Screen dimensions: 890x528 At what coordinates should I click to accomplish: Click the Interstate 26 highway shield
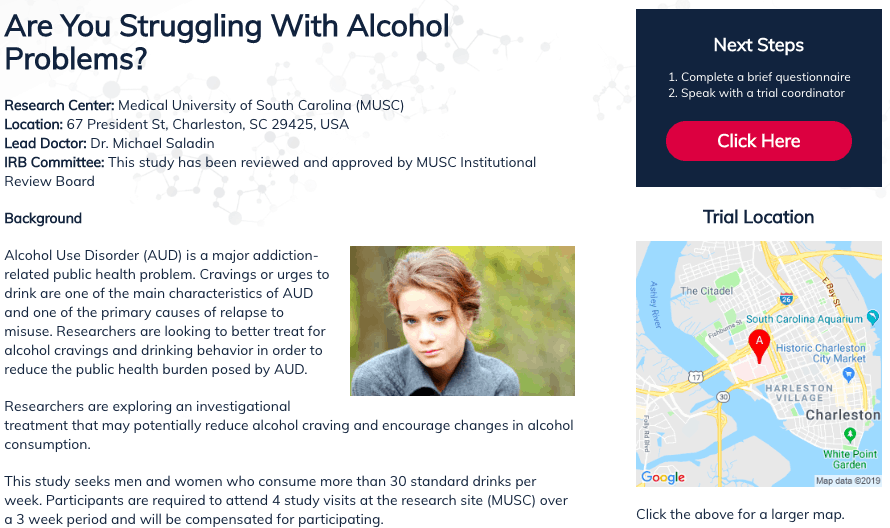pyautogui.click(x=786, y=298)
